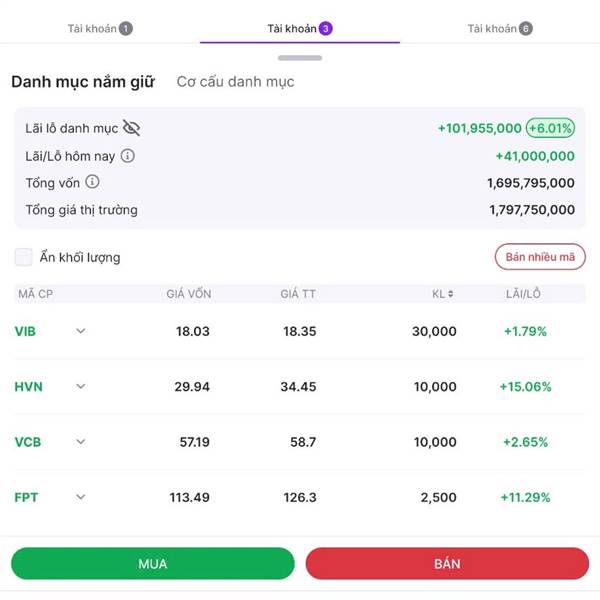Switch to the active Tài khoản 3 tab
Viewport: 600px width, 600px height.
tap(300, 29)
